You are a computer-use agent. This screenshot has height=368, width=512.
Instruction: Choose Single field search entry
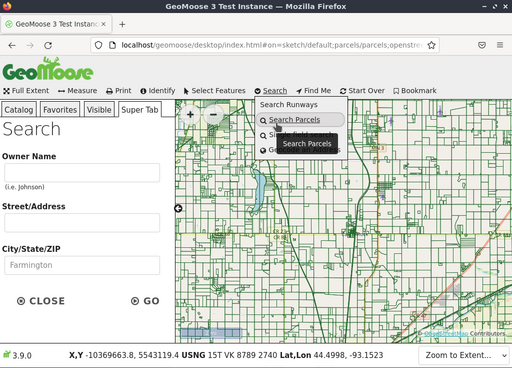tap(300, 135)
